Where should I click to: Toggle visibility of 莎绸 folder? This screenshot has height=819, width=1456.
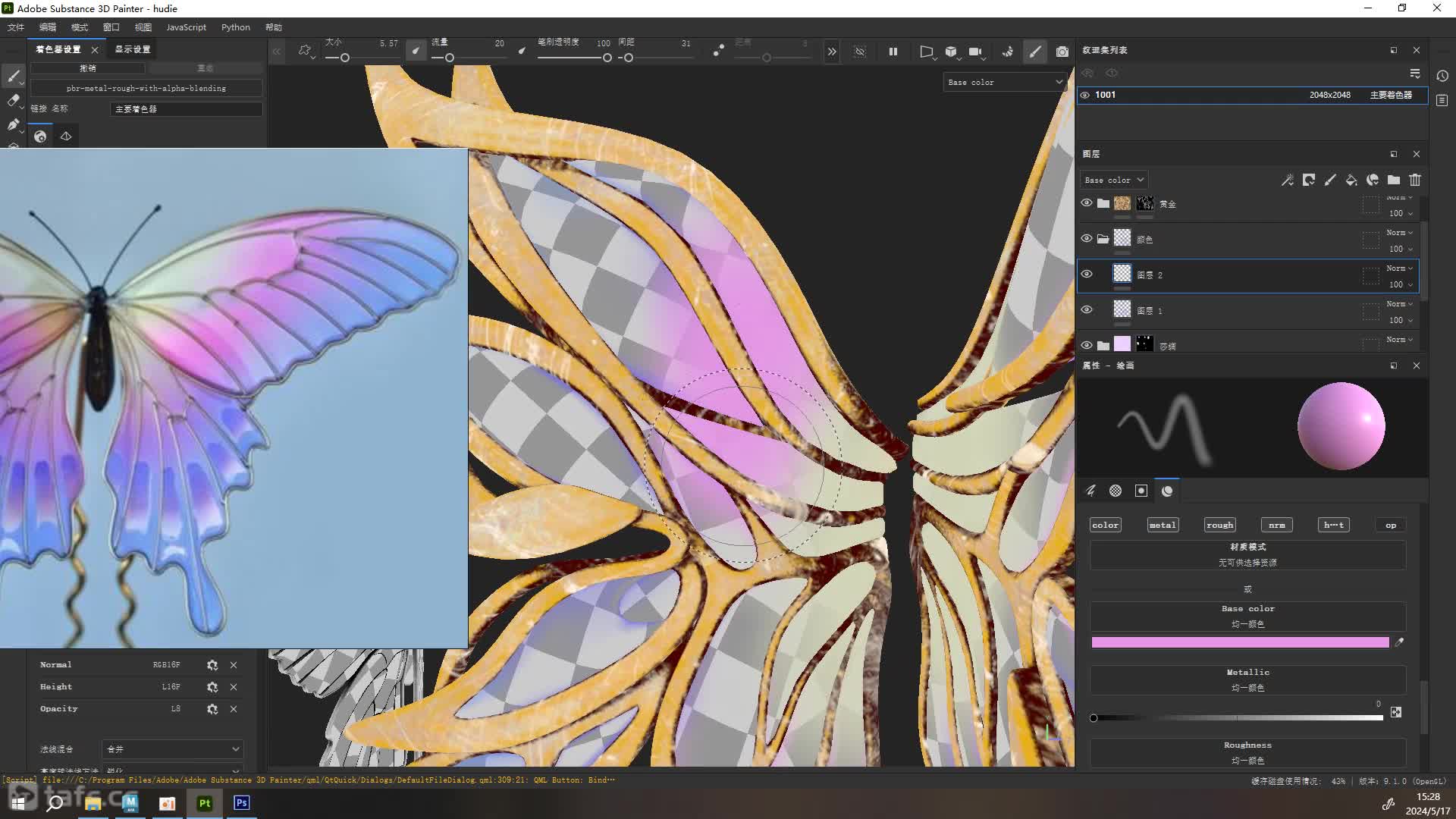pos(1087,345)
